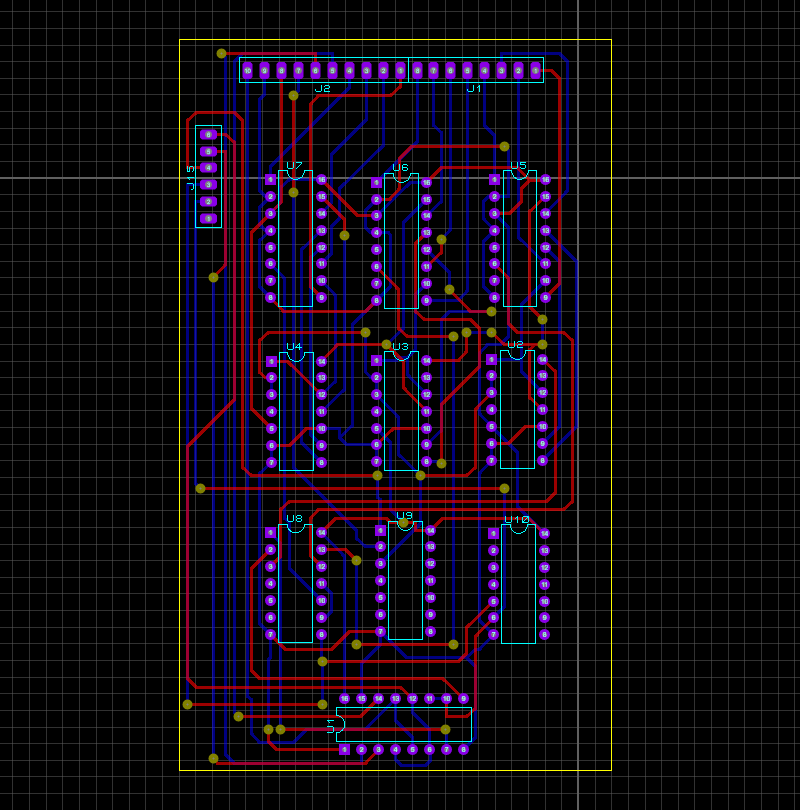Screen dimensions: 800x810
Task: Click square pin 1 pad of U3
Action: [x=377, y=361]
